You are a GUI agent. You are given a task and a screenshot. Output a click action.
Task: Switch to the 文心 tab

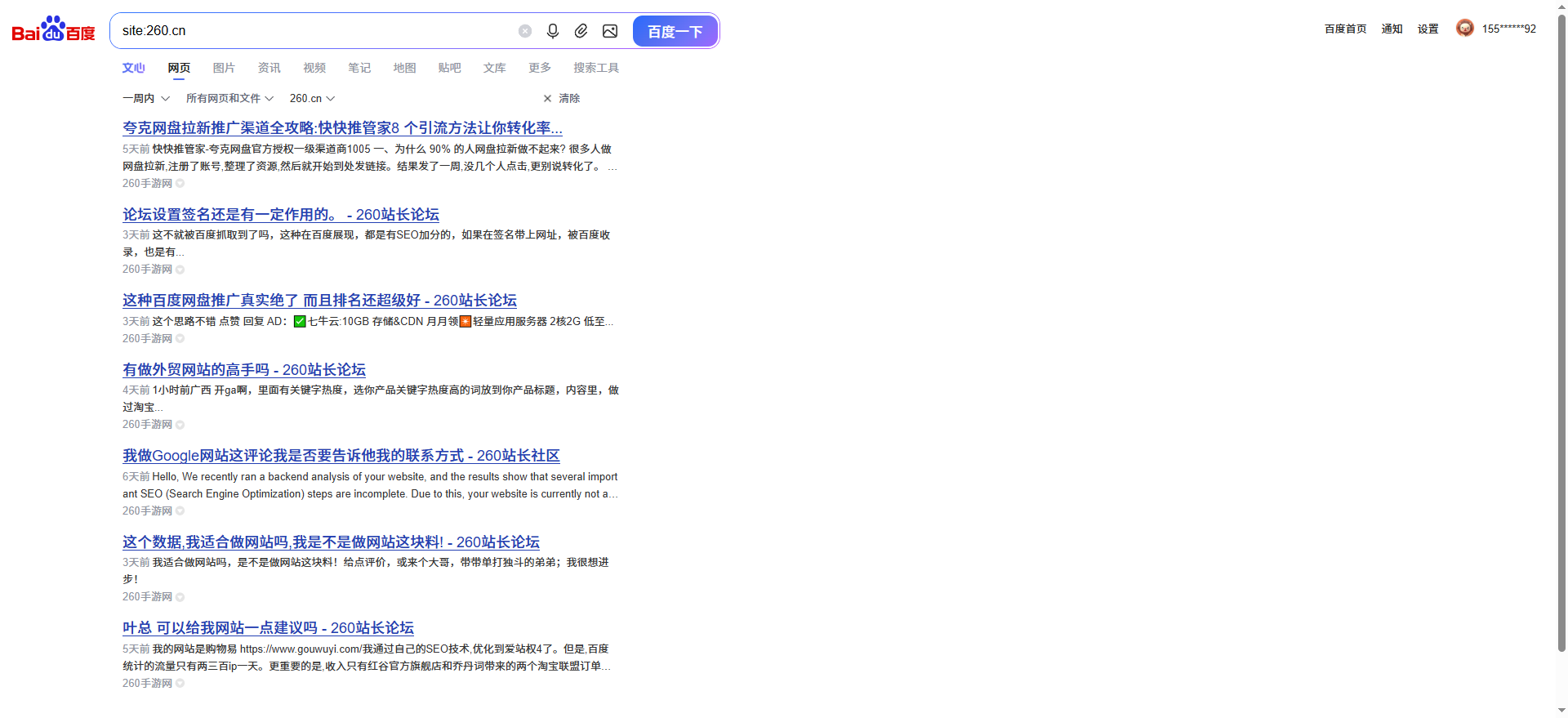134,68
